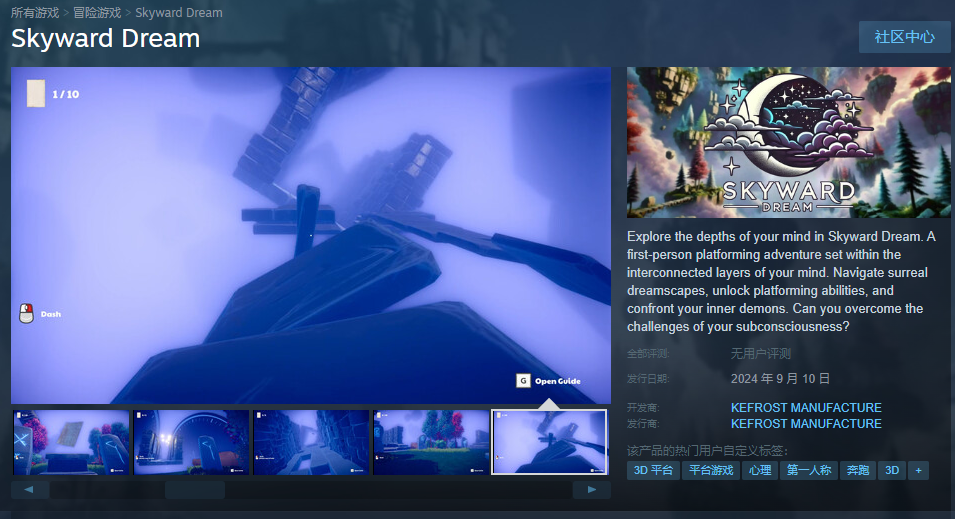Click the 发行日期 label
Viewport: 955px width, 519px height.
648,379
